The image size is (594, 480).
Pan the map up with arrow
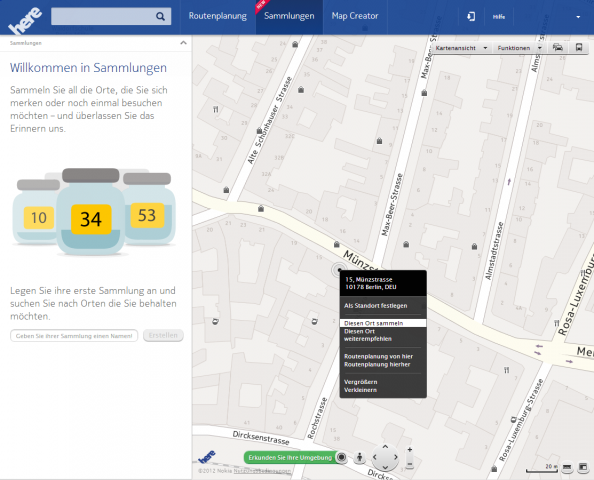point(385,447)
